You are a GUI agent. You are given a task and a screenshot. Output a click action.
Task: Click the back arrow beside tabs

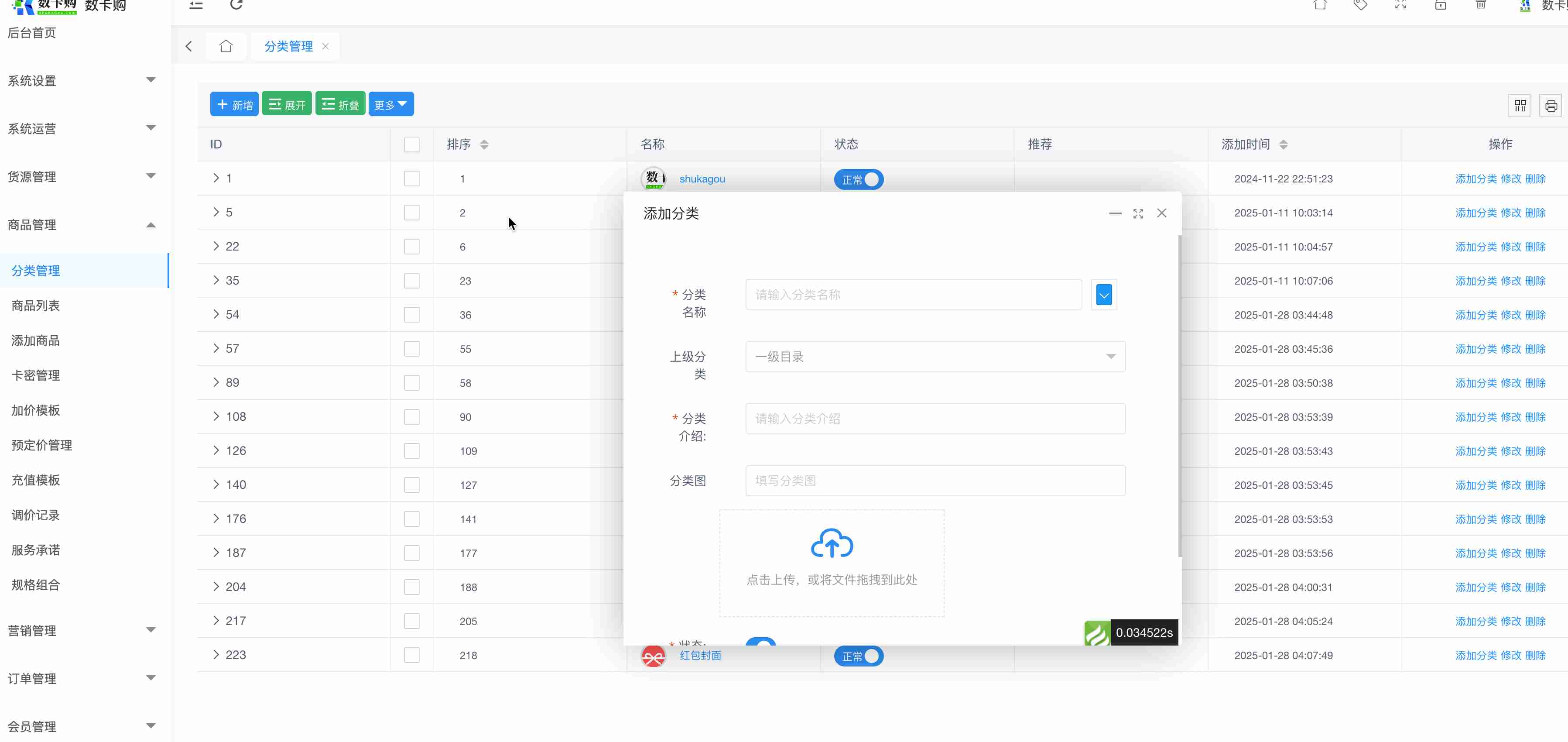tap(189, 46)
